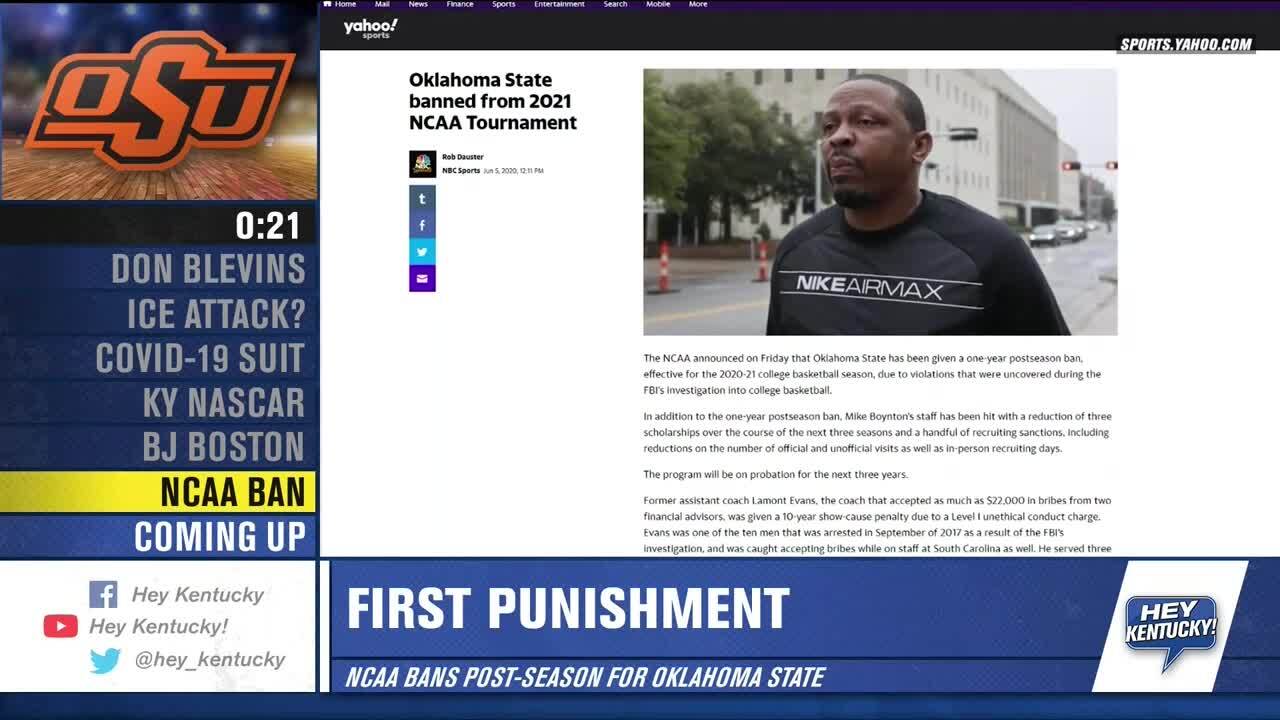Click paragraph starting 'The NCAA announced on Friday'

[872, 374]
